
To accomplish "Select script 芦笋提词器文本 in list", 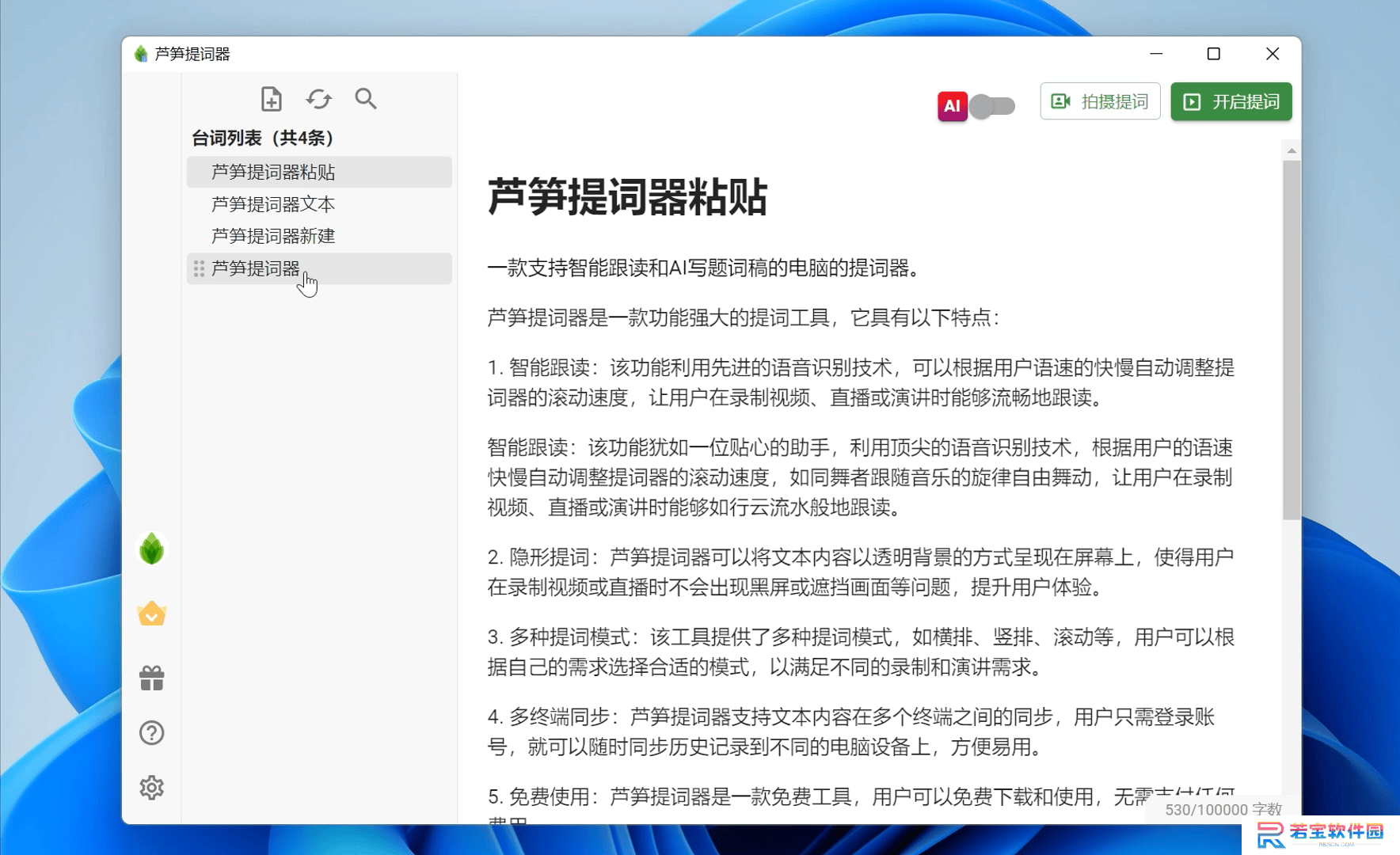I will [x=319, y=204].
